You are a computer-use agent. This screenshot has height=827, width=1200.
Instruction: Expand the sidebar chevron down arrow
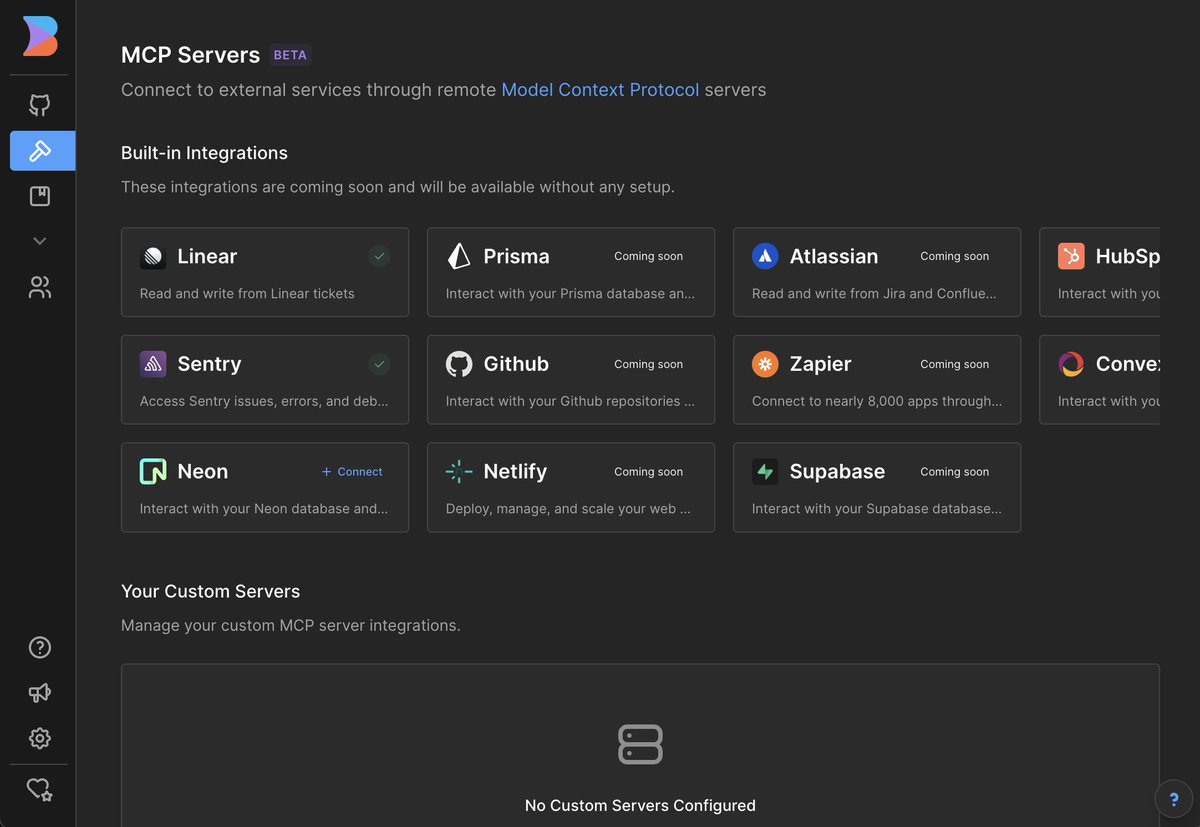pos(40,241)
